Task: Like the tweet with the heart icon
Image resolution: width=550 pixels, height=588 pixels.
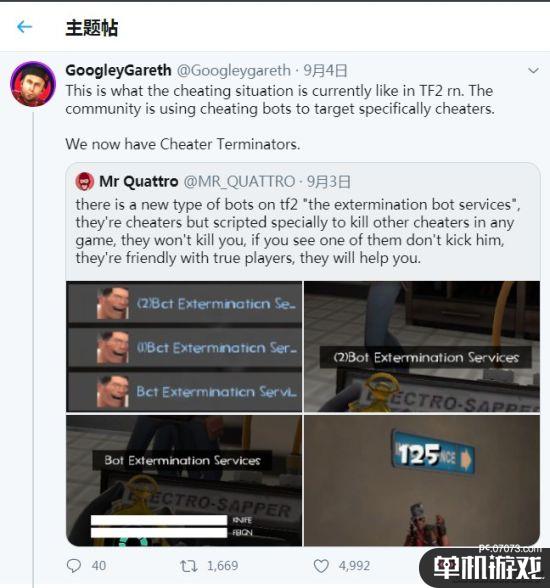Action: click(321, 566)
